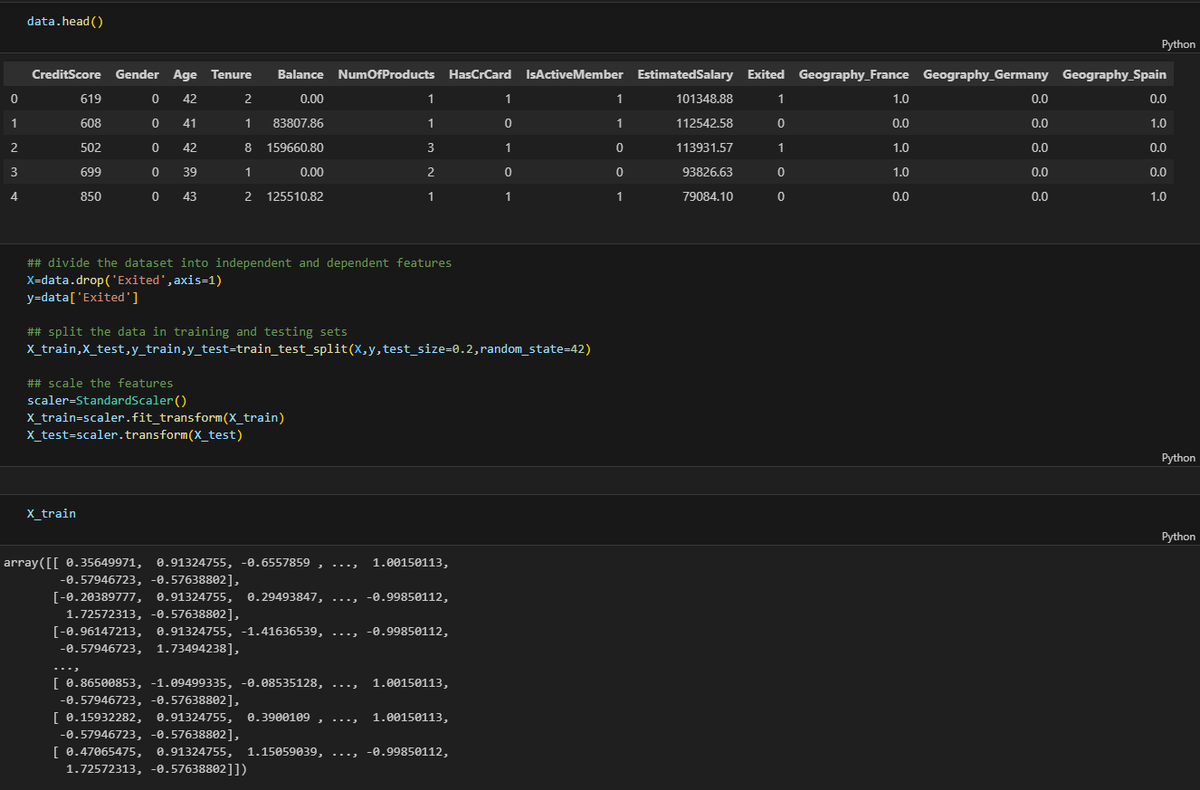
Task: Click the comment about splitting training and testing sets
Action: click(187, 332)
